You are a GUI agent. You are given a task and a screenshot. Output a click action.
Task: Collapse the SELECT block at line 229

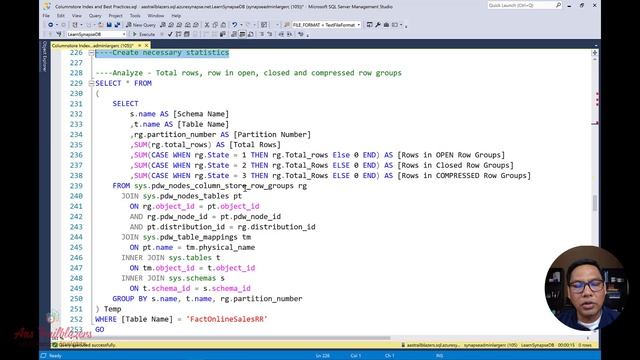tap(91, 83)
